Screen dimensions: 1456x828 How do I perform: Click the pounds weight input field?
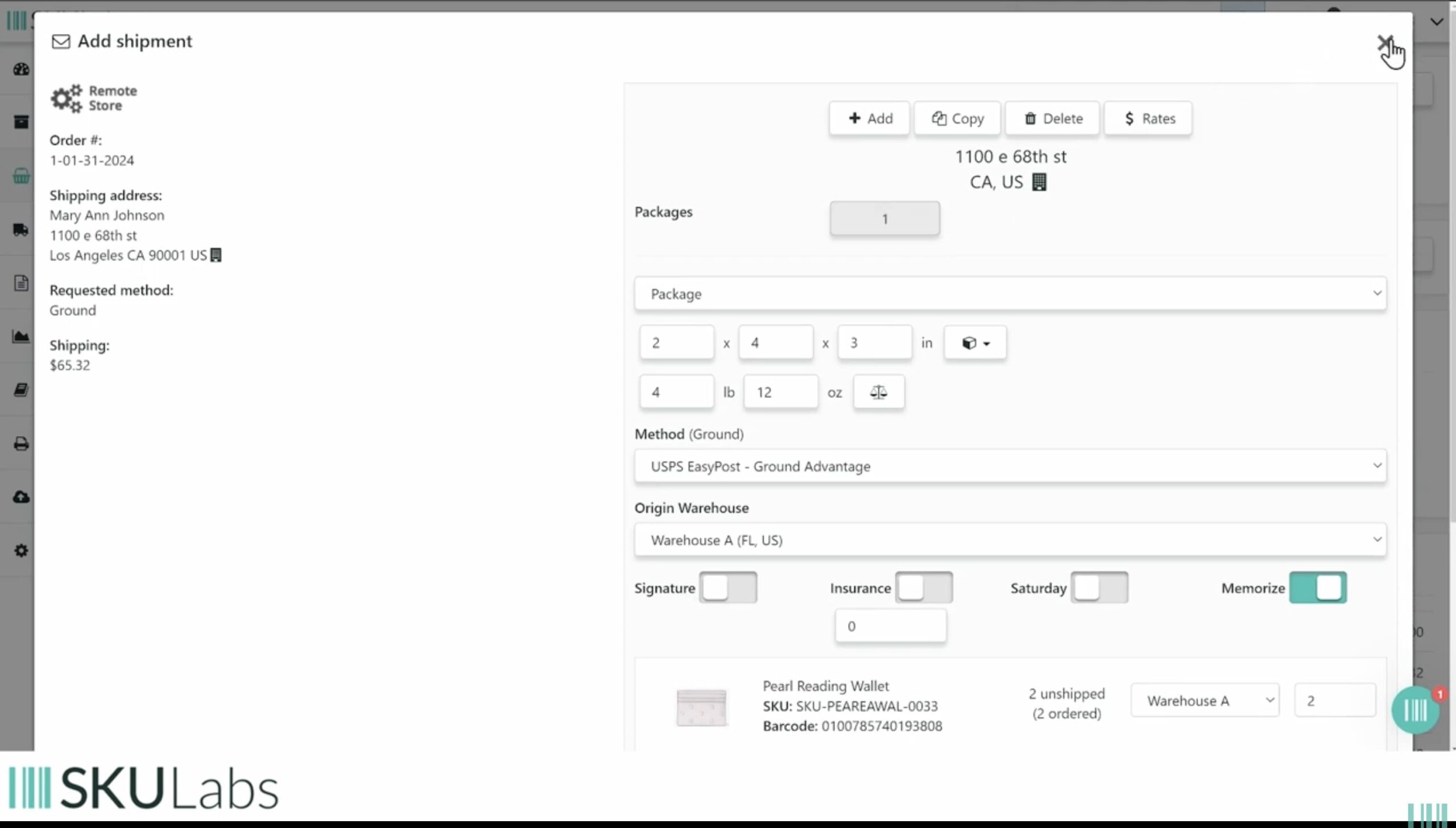coord(676,392)
